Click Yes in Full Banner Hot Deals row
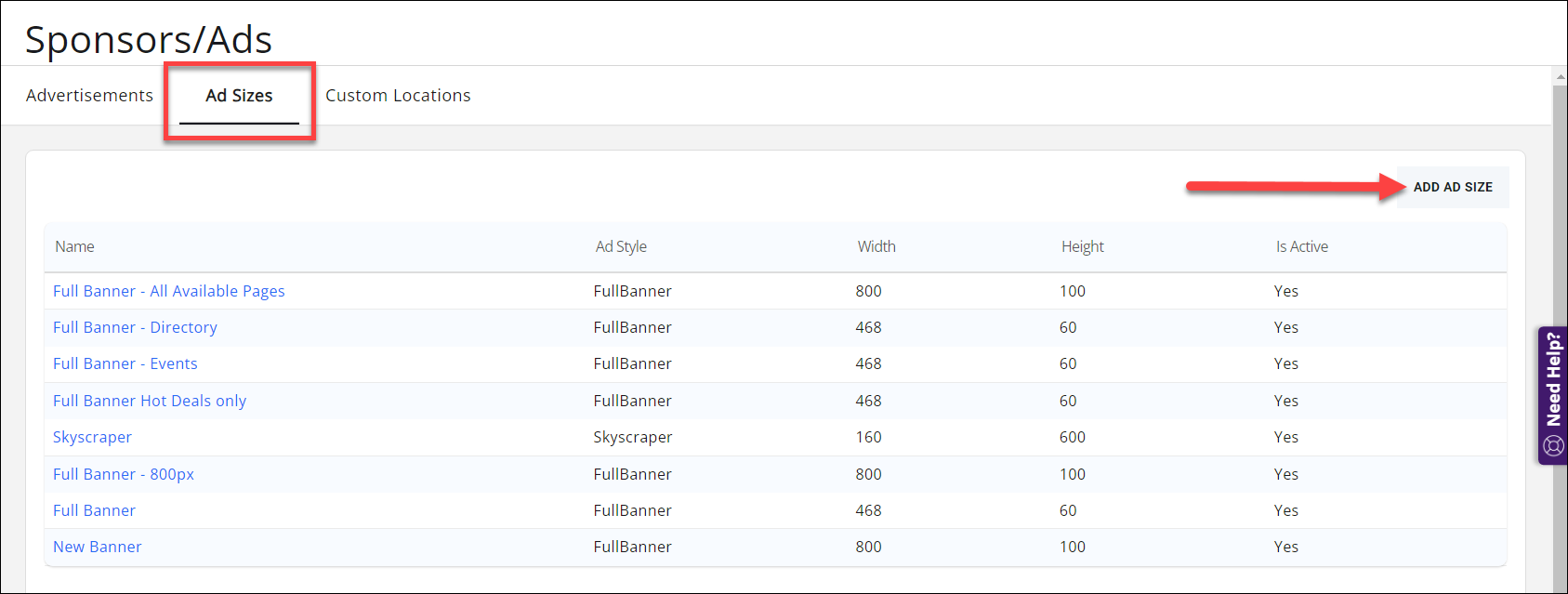The width and height of the screenshot is (1568, 594). (x=1286, y=401)
